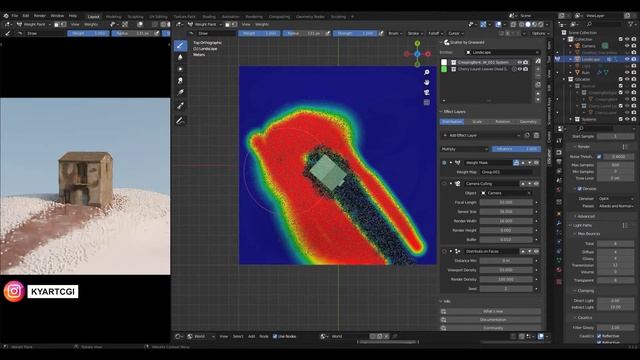The width and height of the screenshot is (640, 360).
Task: Open Camera object dropdown in Camera Culling
Action: pos(506,193)
